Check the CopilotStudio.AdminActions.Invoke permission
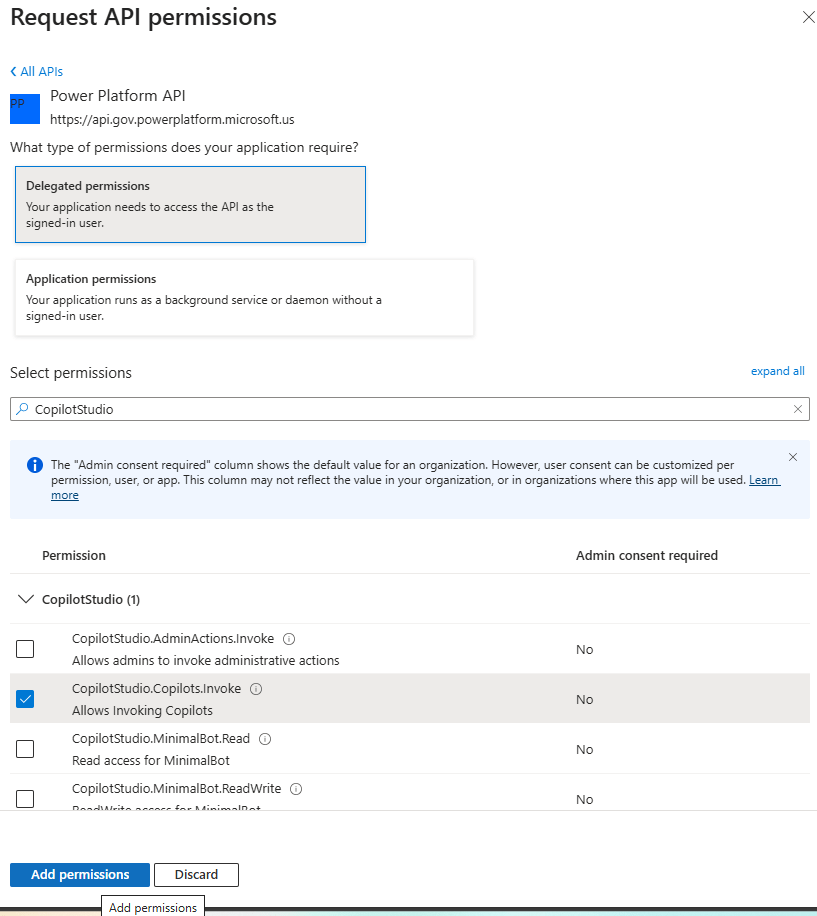 point(25,649)
